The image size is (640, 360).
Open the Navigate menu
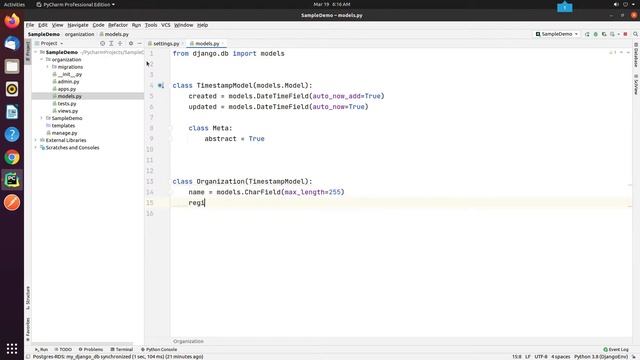78,25
